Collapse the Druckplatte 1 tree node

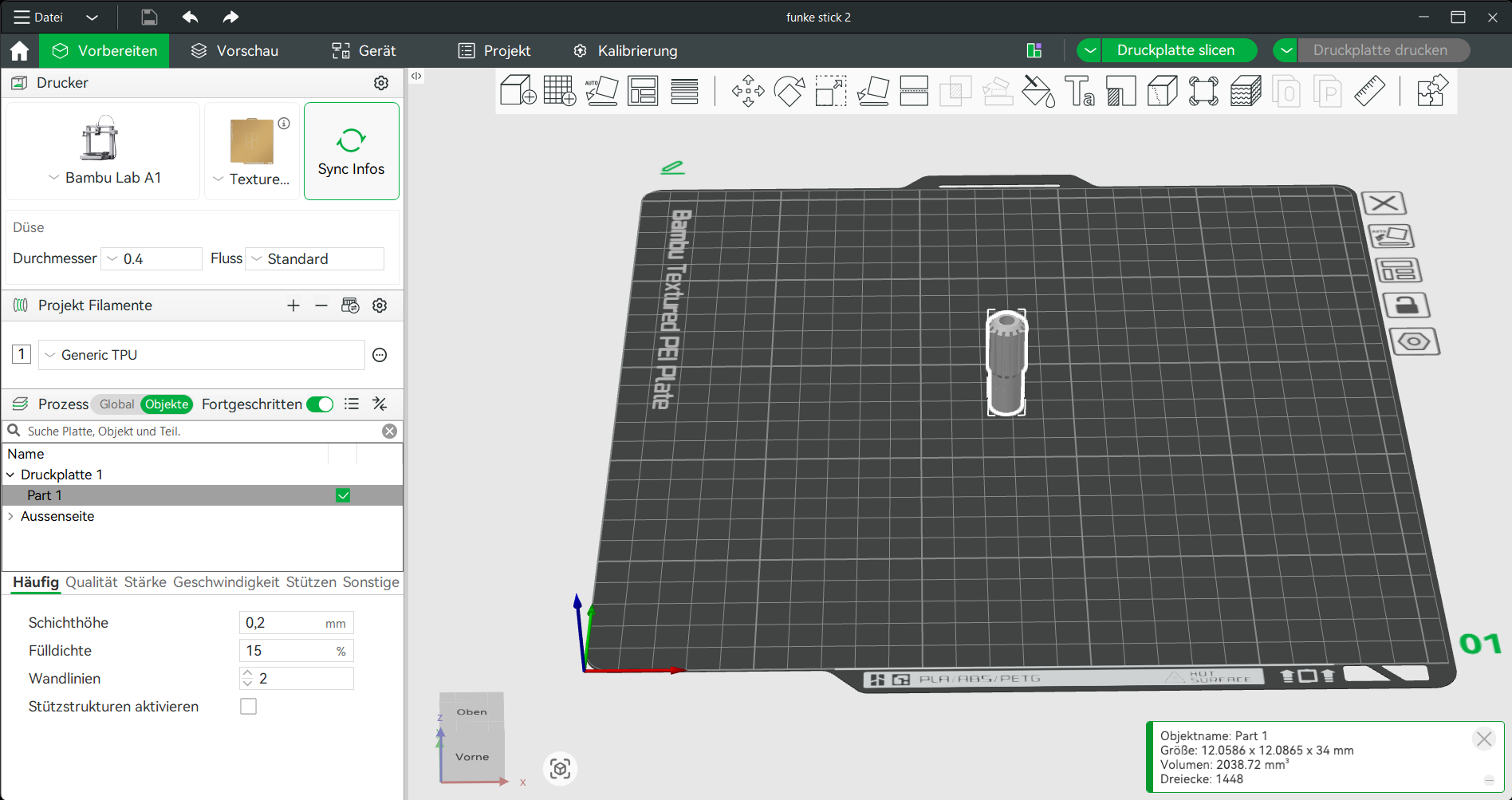pos(10,475)
